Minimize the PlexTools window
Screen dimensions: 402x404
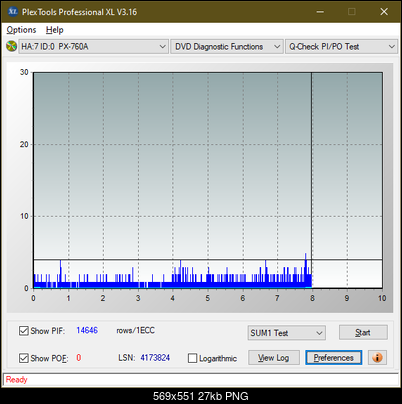[320, 12]
